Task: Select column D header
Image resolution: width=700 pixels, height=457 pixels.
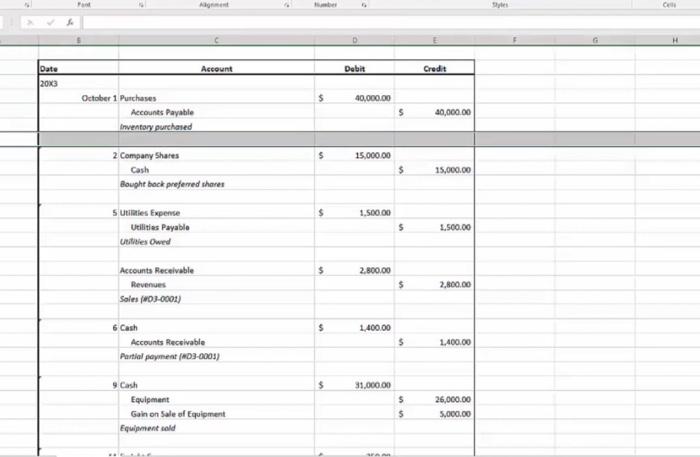Action: [354, 40]
